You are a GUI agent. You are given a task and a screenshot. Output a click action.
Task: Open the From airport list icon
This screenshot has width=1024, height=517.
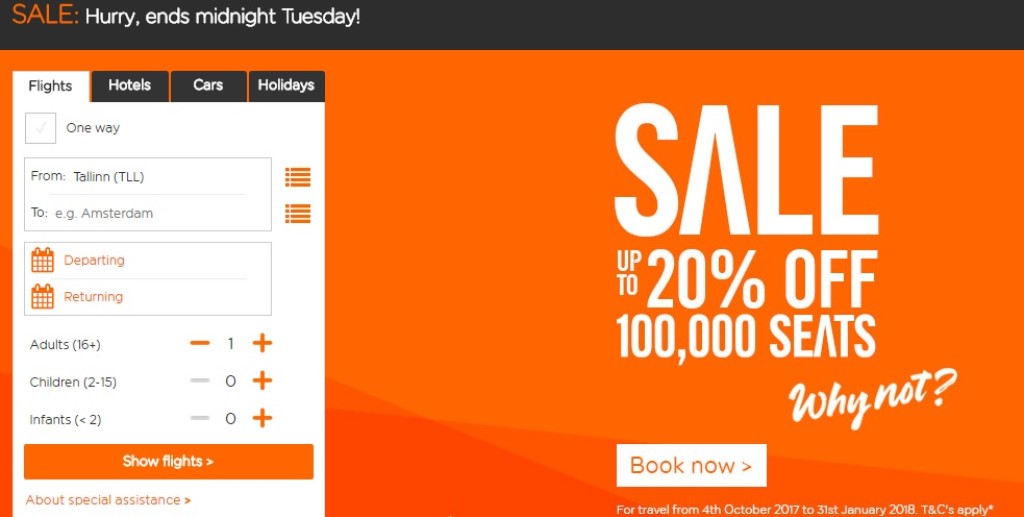point(297,177)
